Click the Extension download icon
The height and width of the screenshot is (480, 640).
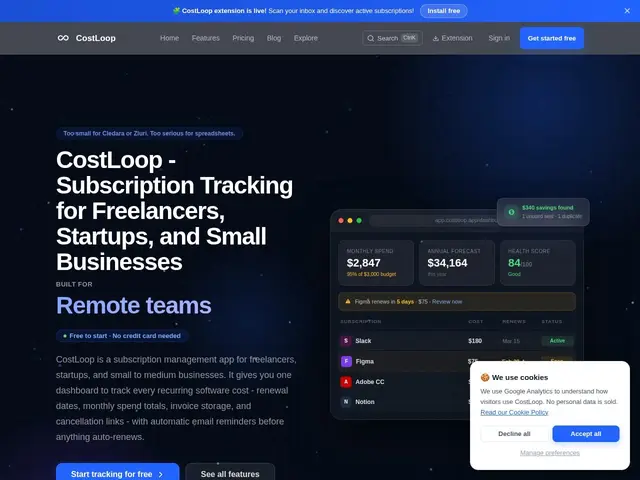pos(436,38)
